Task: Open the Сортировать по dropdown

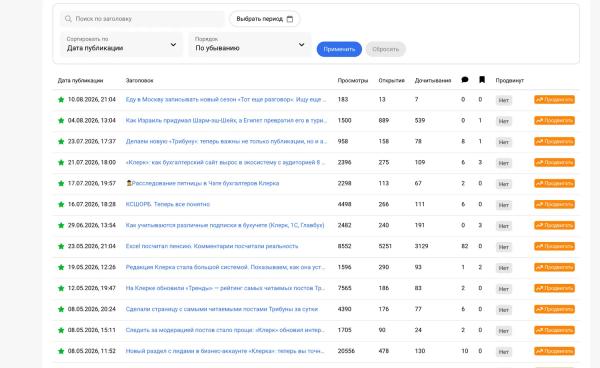Action: [x=121, y=44]
